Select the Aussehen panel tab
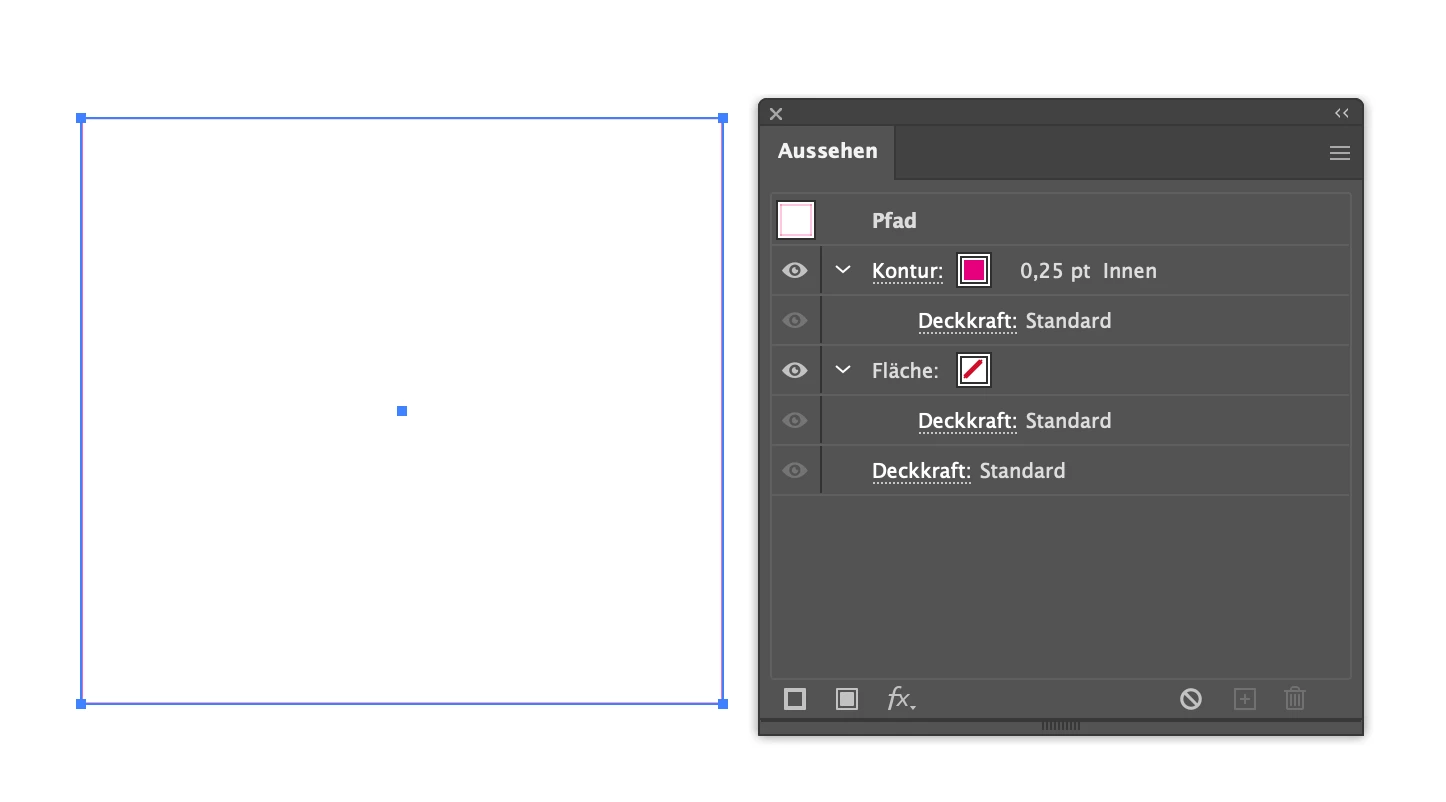The width and height of the screenshot is (1446, 802). coord(828,151)
